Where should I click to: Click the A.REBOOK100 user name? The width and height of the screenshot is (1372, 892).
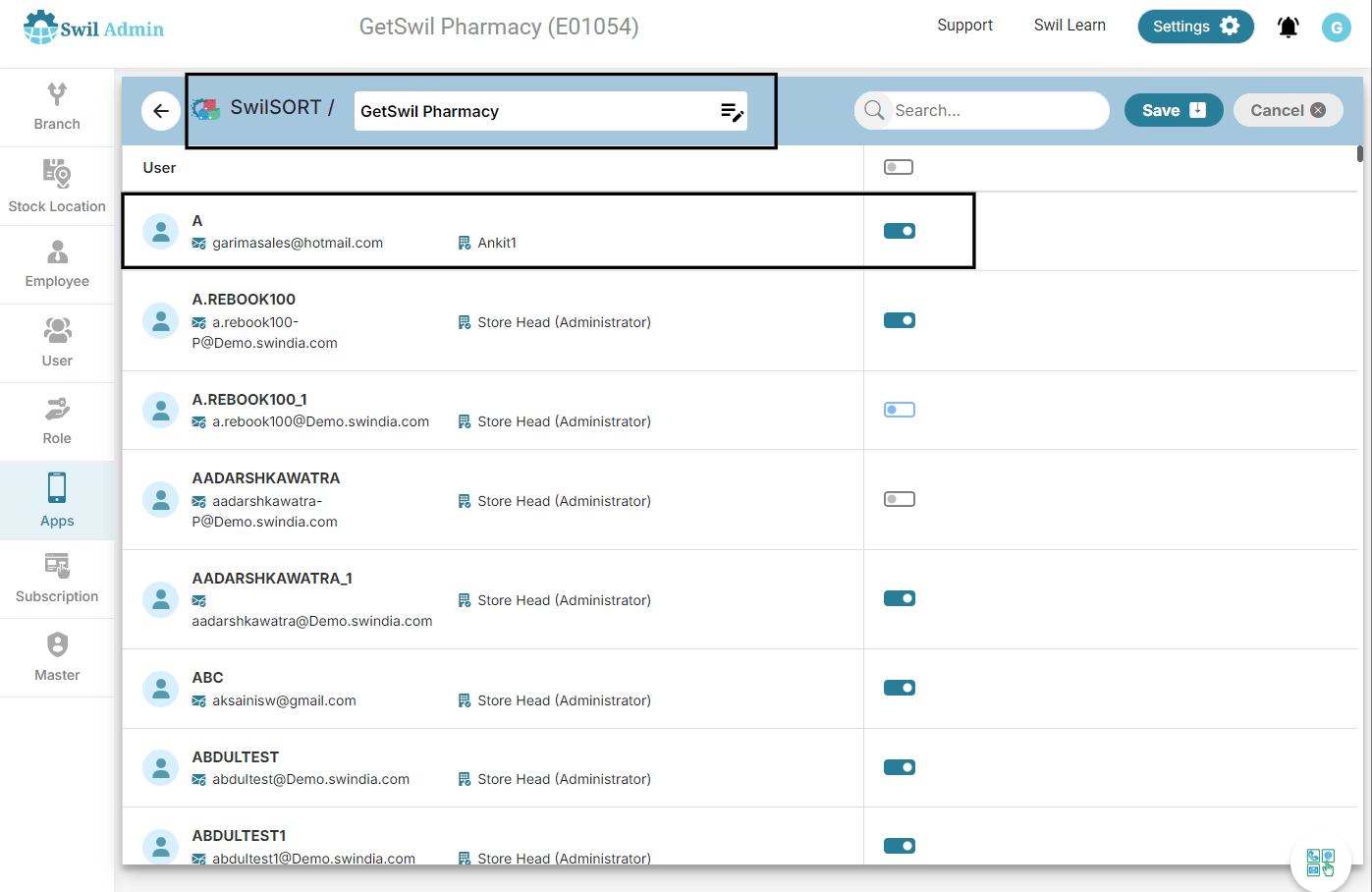point(244,300)
